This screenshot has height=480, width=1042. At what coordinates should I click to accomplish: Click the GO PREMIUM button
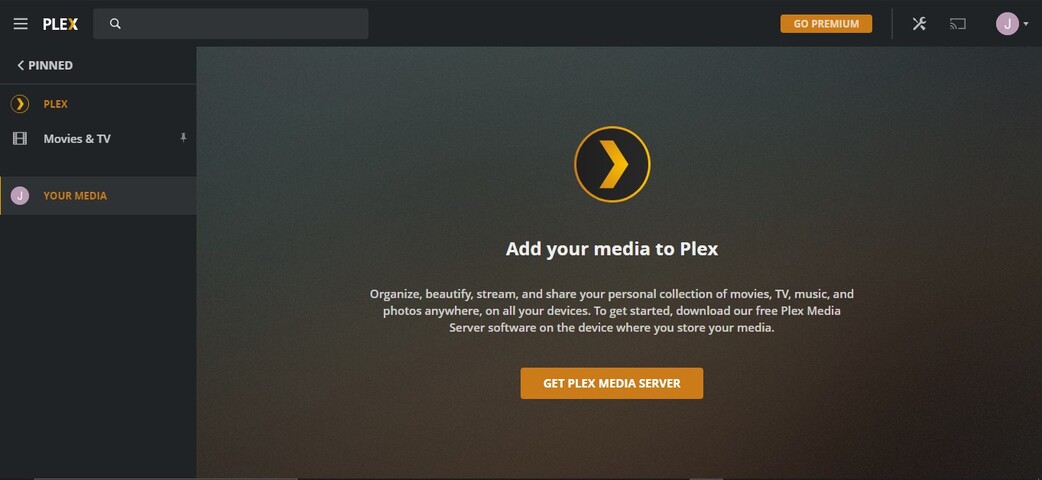pyautogui.click(x=826, y=24)
